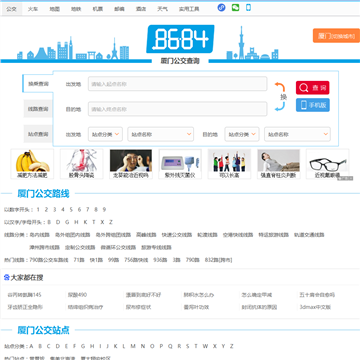Expand the 出发地 站点分类 dropdown
Screen dimensions: 360x360
click(105, 134)
